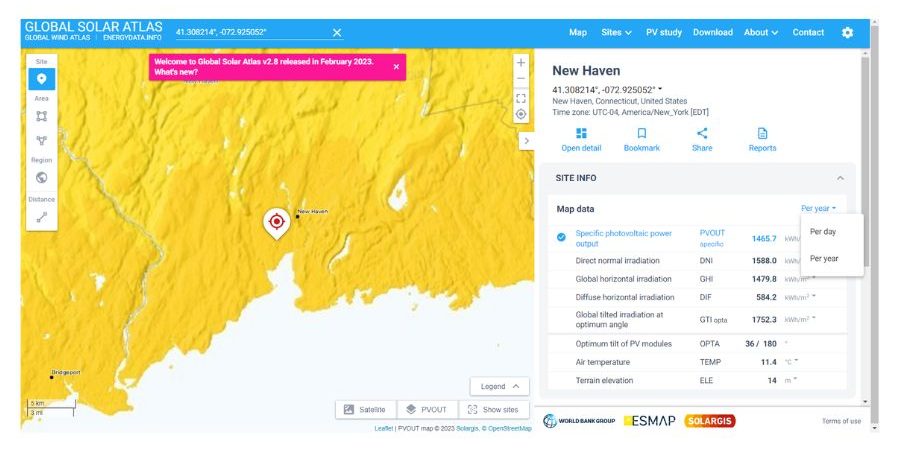Click the settings gear icon

847,32
